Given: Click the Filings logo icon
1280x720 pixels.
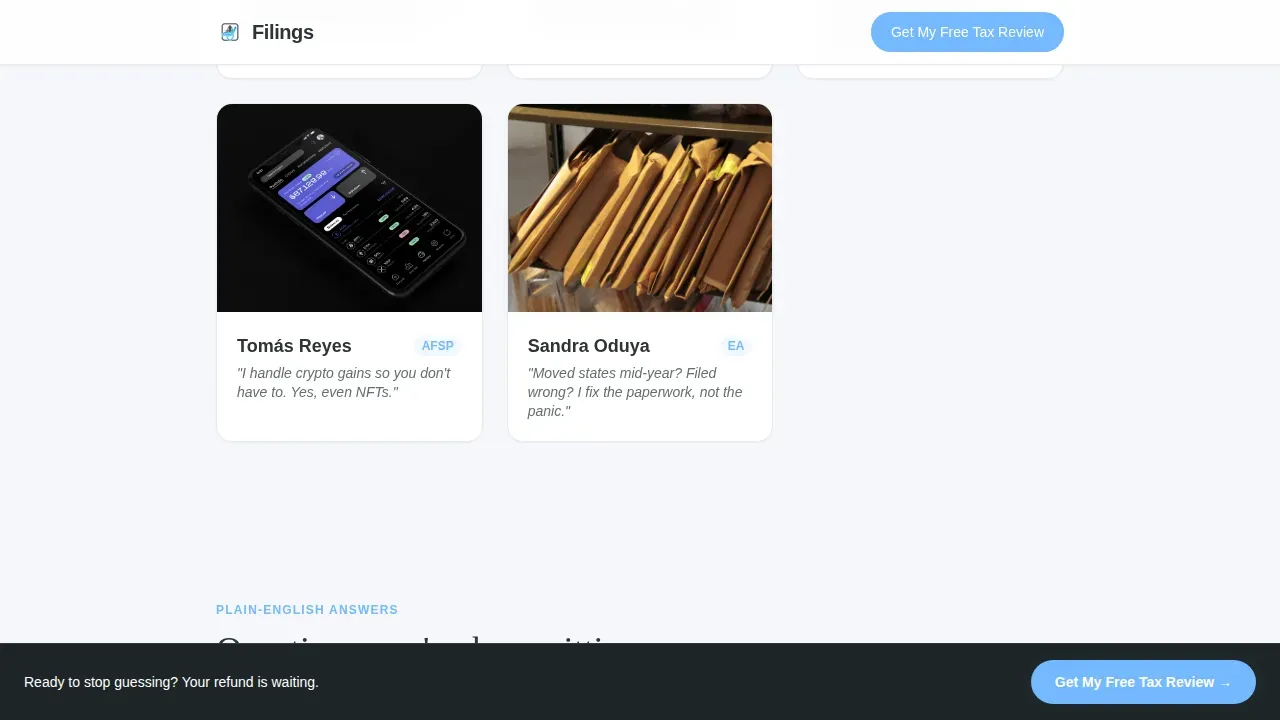Looking at the screenshot, I should point(230,32).
